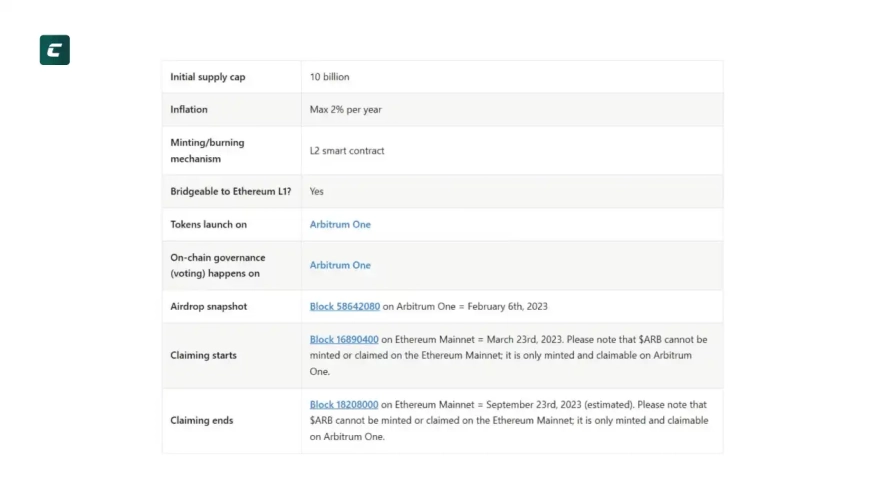Open the Block 58642080 link
The height and width of the screenshot is (498, 884).
click(345, 306)
